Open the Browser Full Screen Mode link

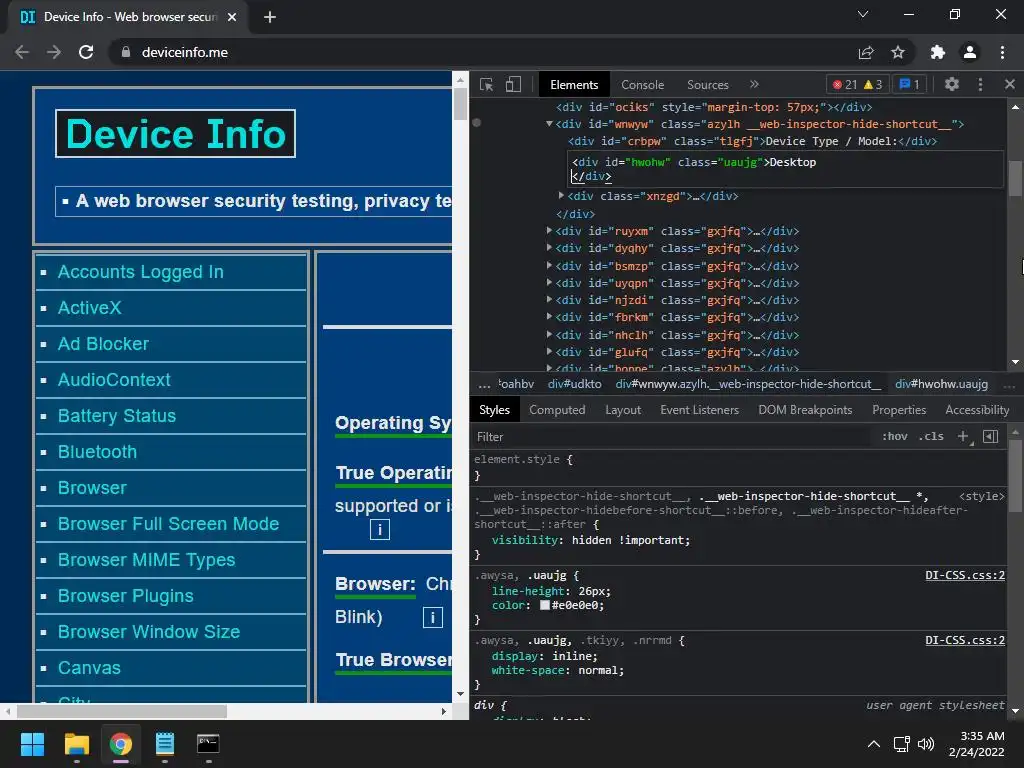pos(168,524)
